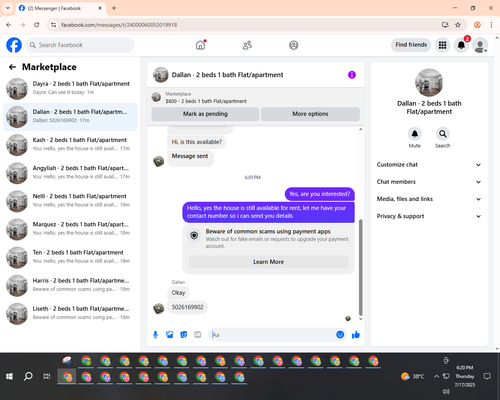Click the Aa message input field
Screen dimensions: 500x400
click(273, 335)
